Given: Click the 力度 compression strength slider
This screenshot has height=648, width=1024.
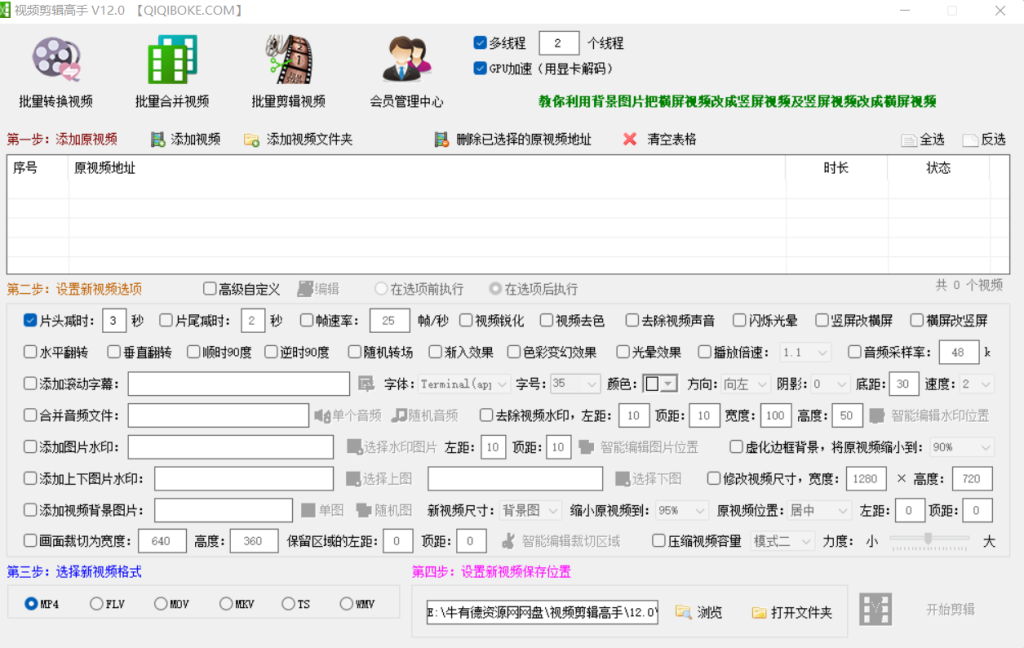Looking at the screenshot, I should [928, 541].
